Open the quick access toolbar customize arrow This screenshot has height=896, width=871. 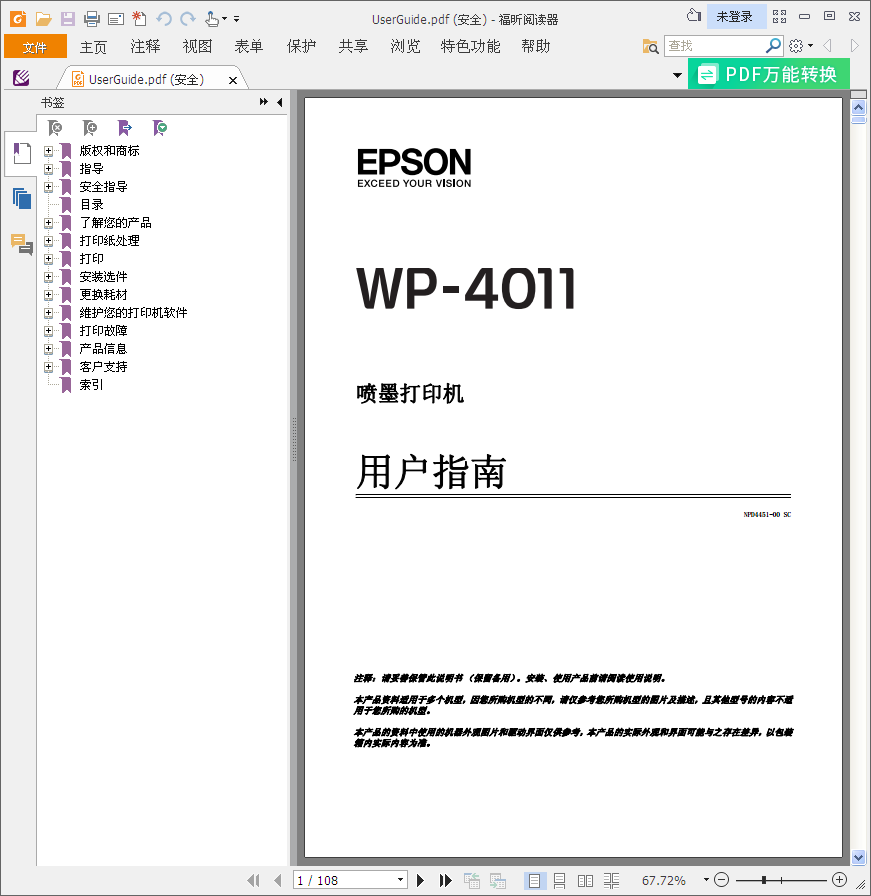pyautogui.click(x=237, y=19)
